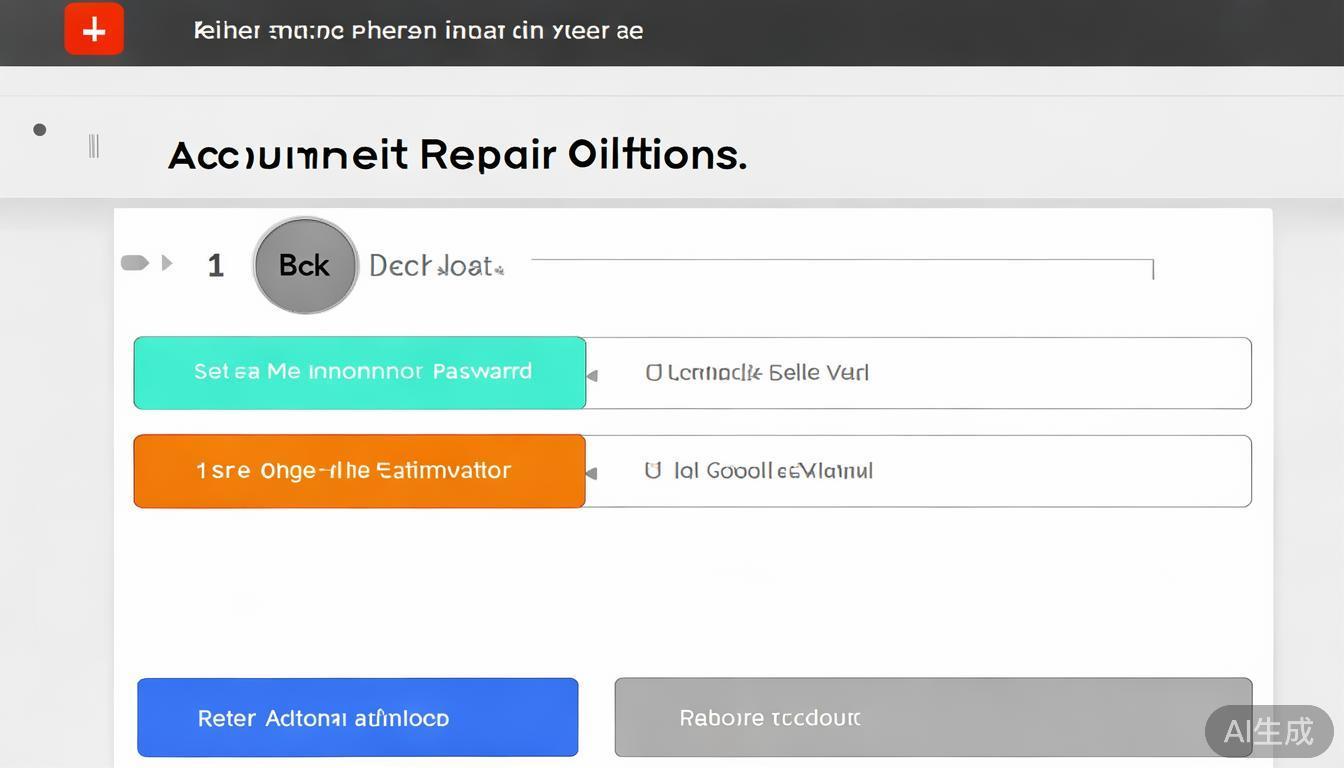This screenshot has height=768, width=1344.
Task: Click the vertical bars handle icon beside title
Action: coord(93,146)
